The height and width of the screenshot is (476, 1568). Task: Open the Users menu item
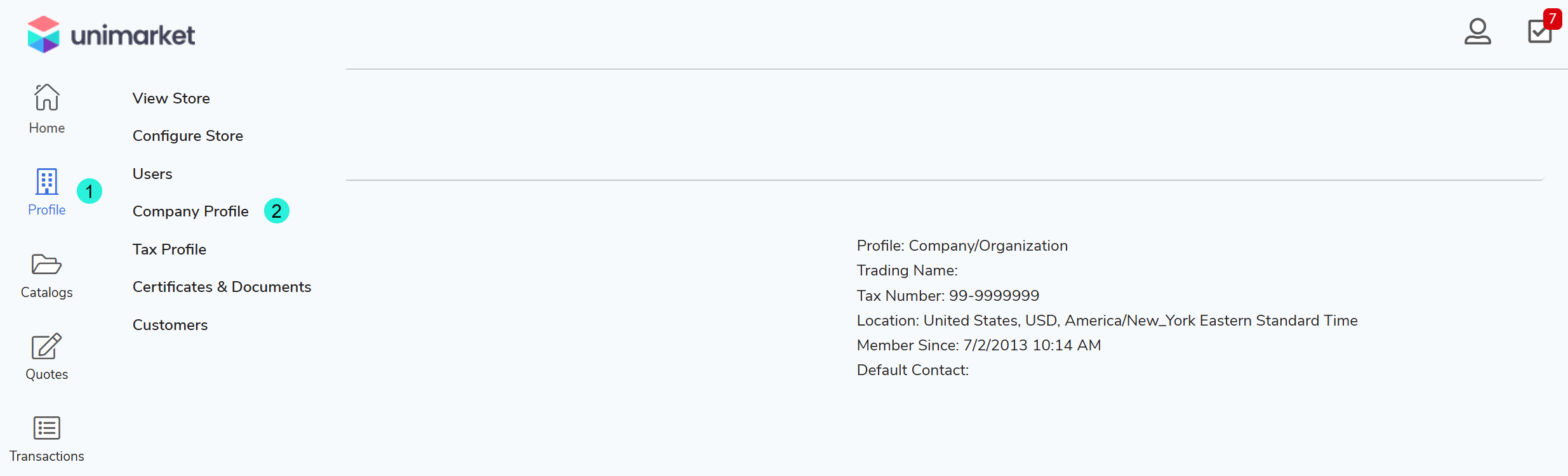tap(152, 174)
